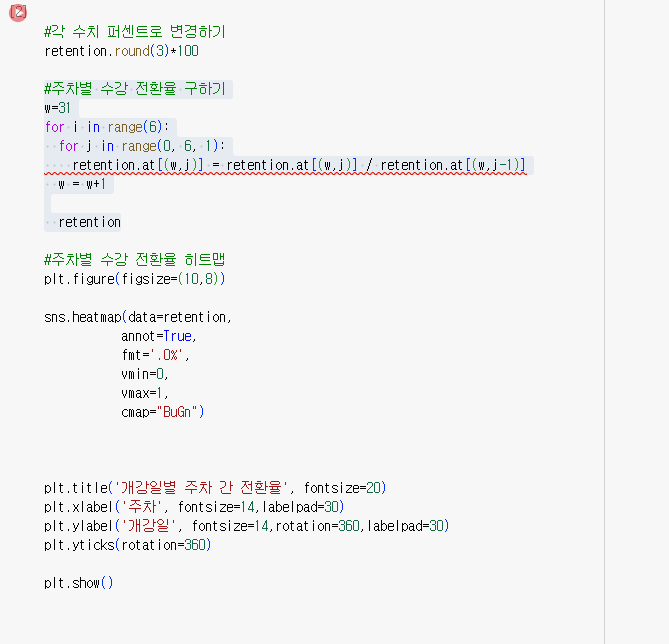Click the comment '#주차별 수강 전환율 히트맵'
This screenshot has width=669, height=644.
pos(135,259)
